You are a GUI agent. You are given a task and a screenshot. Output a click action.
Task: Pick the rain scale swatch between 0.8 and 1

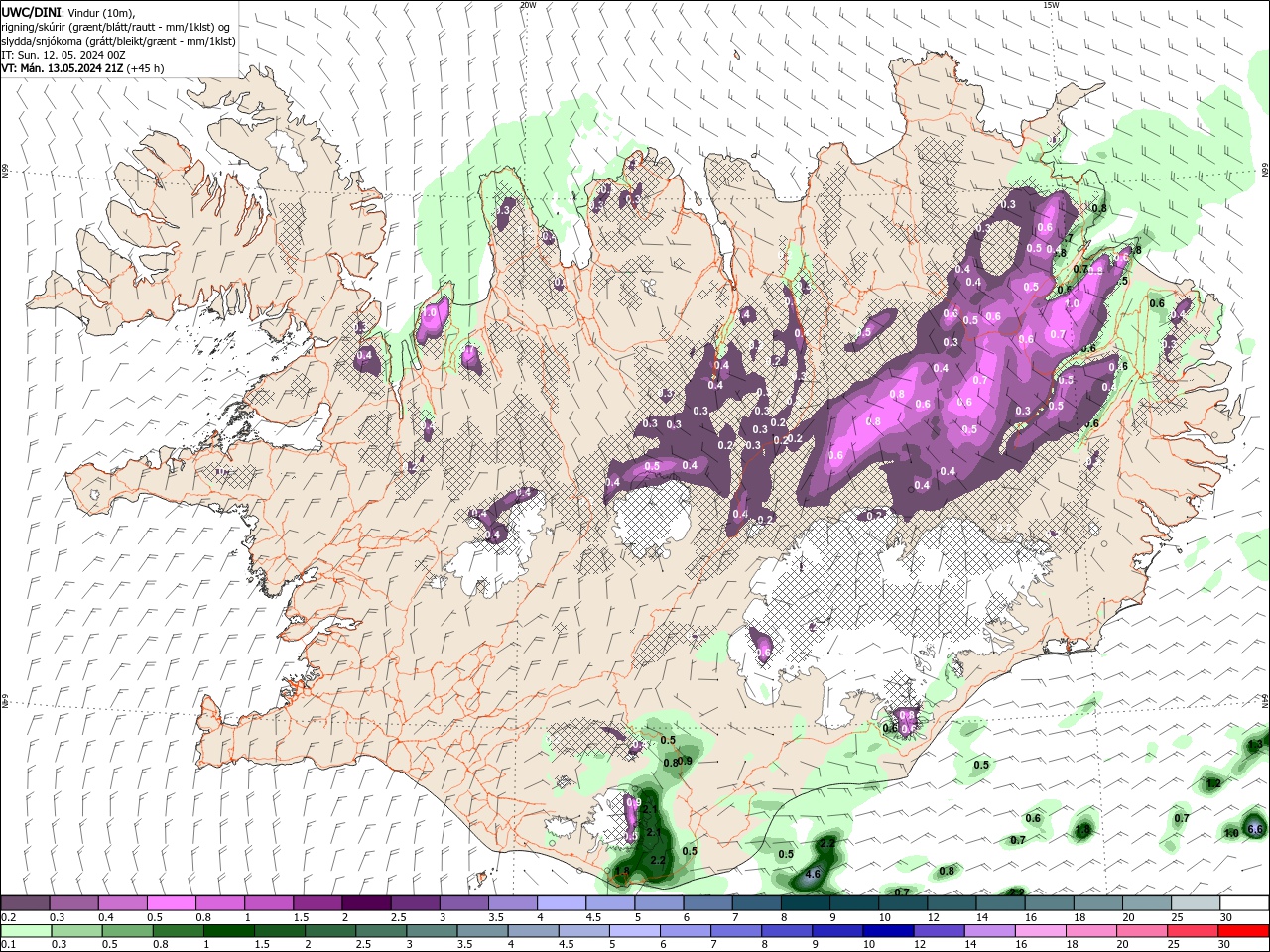178,930
